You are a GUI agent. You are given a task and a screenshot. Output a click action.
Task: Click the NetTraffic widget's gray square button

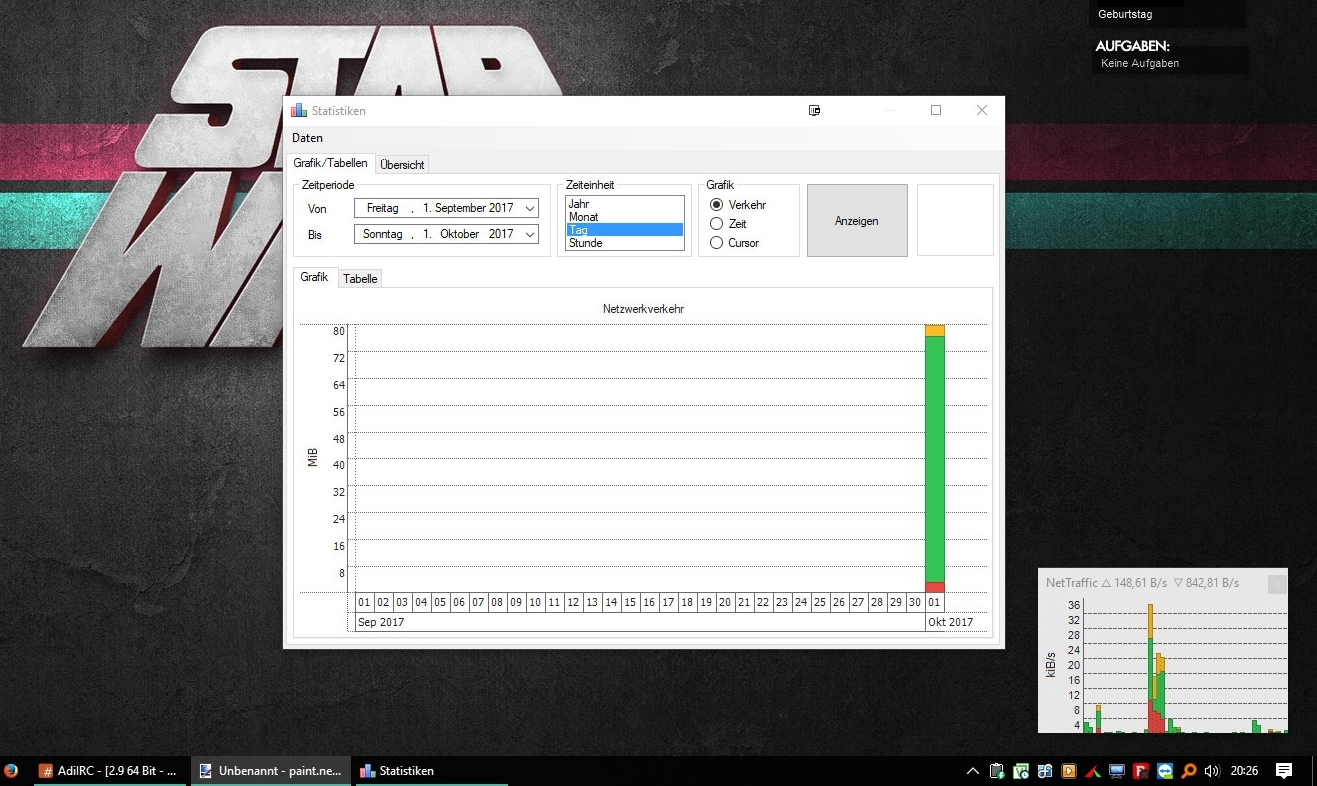[x=1277, y=584]
